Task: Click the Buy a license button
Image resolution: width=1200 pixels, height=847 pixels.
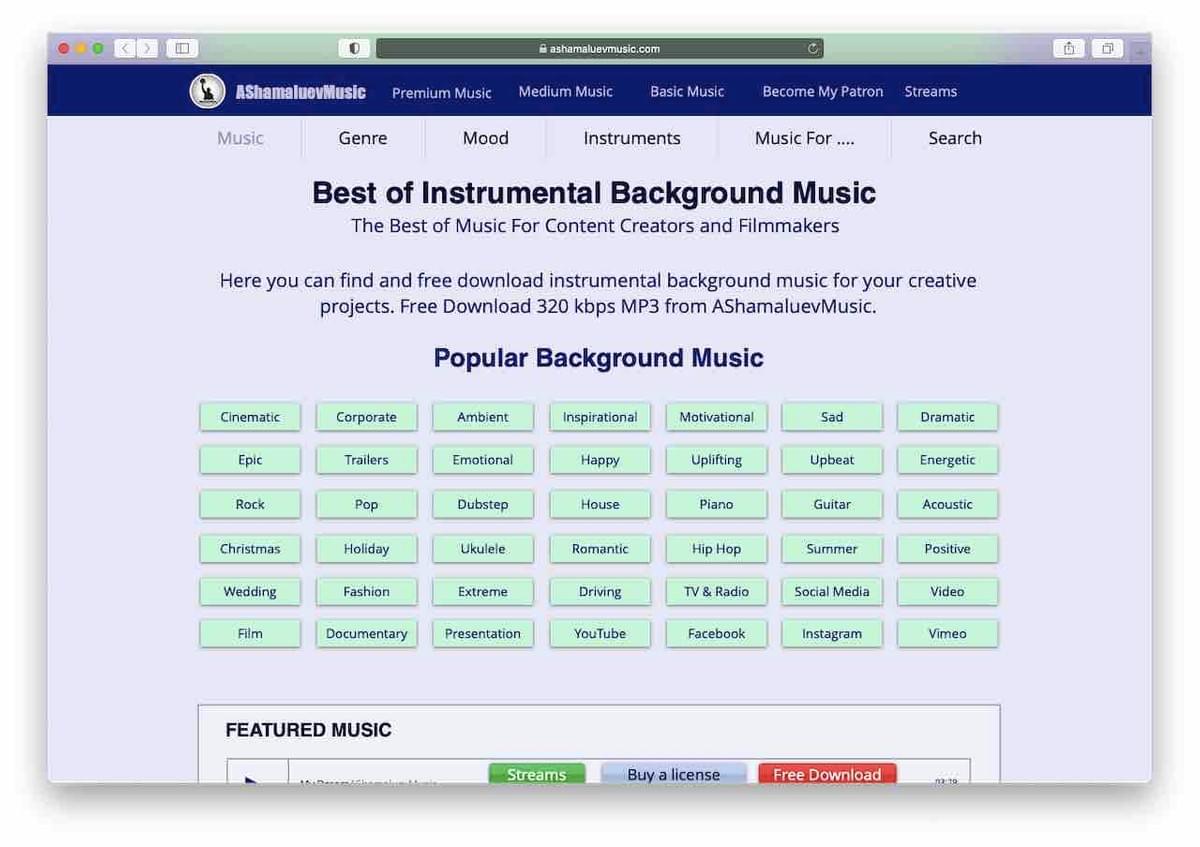Action: click(x=673, y=774)
